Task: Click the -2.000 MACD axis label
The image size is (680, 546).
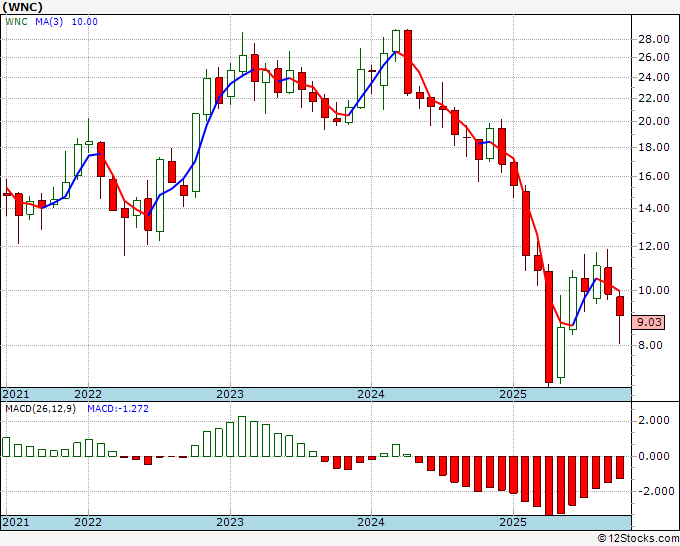Action: click(x=653, y=492)
